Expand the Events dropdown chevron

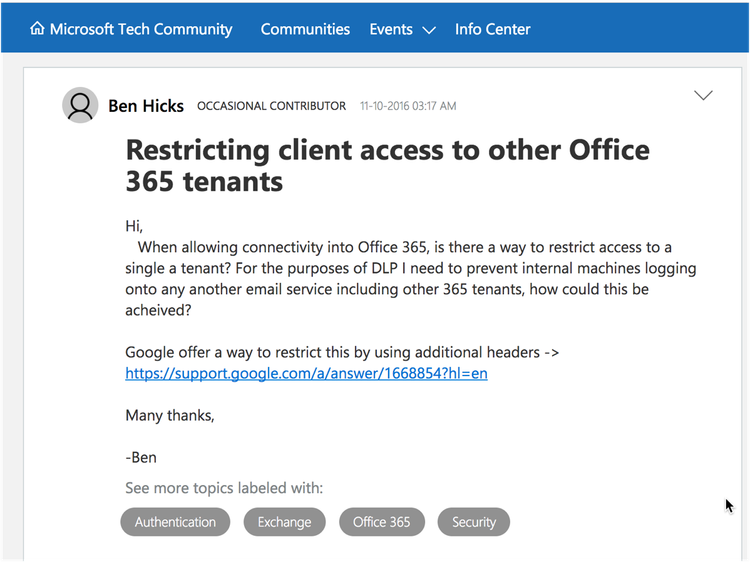point(429,30)
